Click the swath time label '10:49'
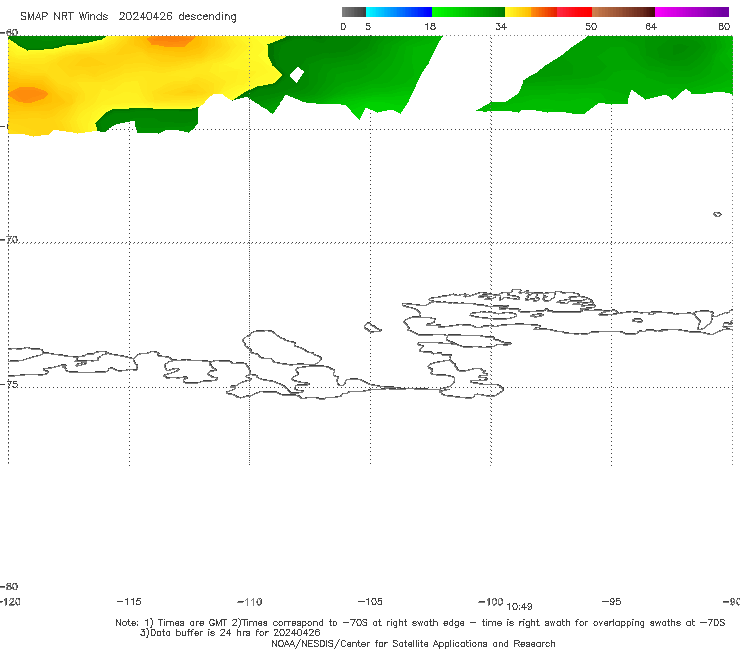The height and width of the screenshot is (650, 740). point(519,607)
